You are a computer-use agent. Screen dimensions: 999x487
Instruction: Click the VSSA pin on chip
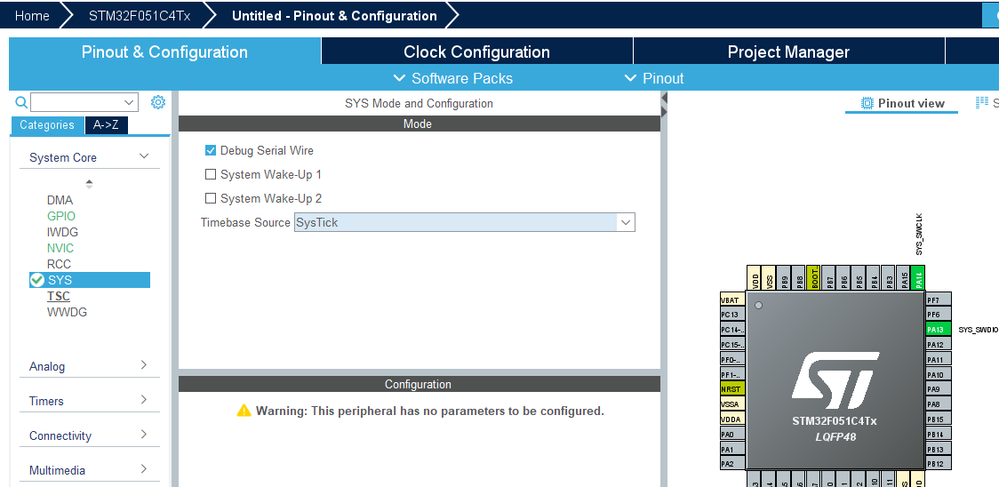coord(732,404)
